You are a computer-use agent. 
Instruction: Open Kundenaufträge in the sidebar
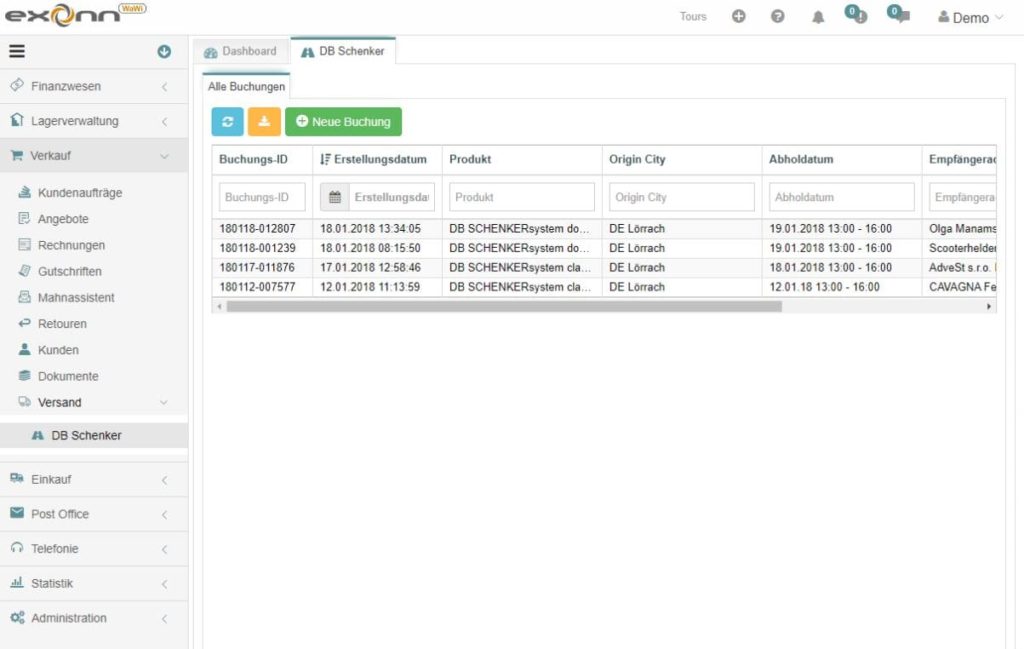point(80,193)
